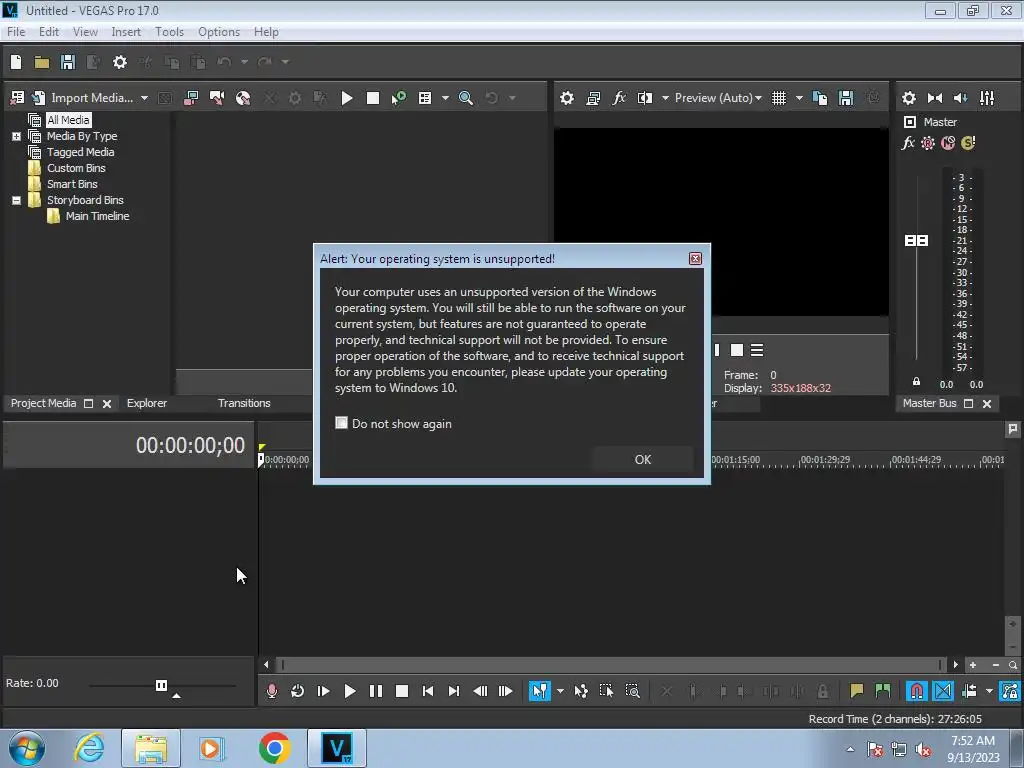The image size is (1024, 768).
Task: Open the overlays grid dropdown arrow
Action: point(799,98)
